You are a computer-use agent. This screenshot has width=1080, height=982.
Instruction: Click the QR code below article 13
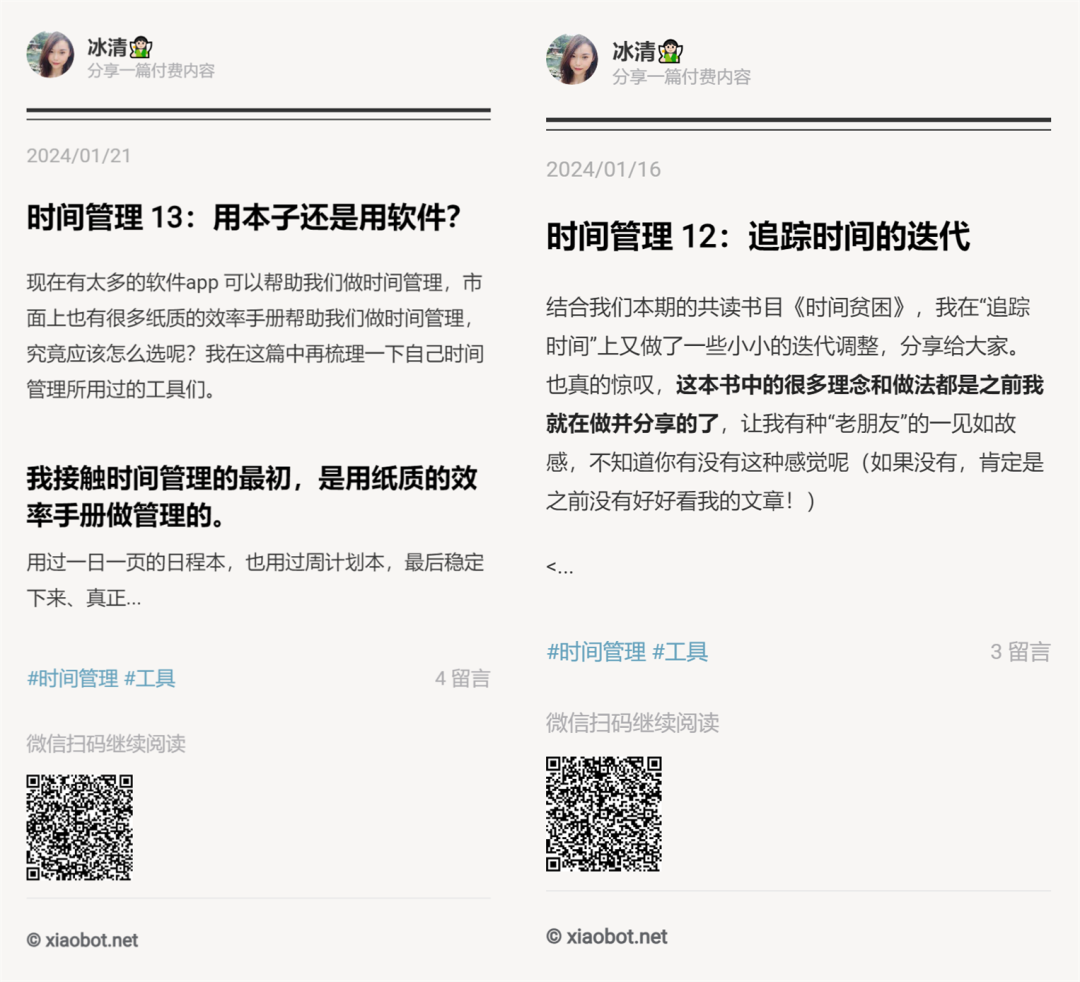coord(79,827)
